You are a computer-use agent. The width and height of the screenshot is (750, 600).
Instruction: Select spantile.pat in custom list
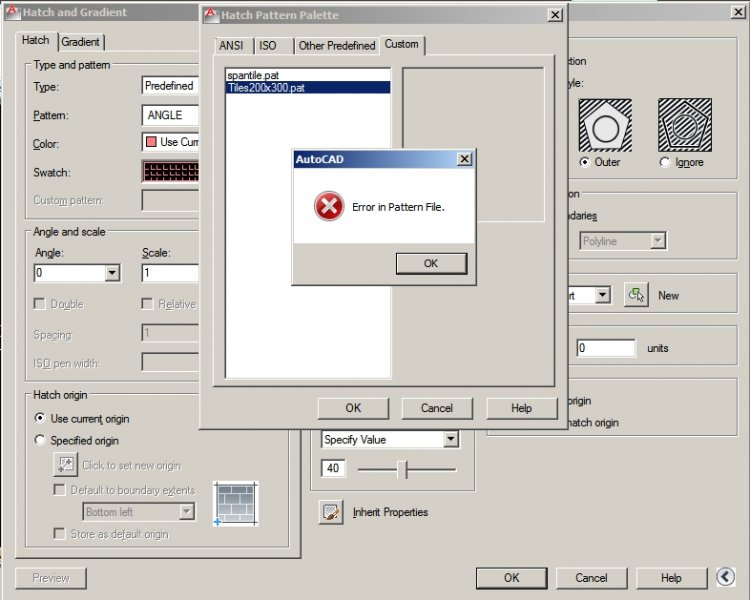tap(308, 75)
